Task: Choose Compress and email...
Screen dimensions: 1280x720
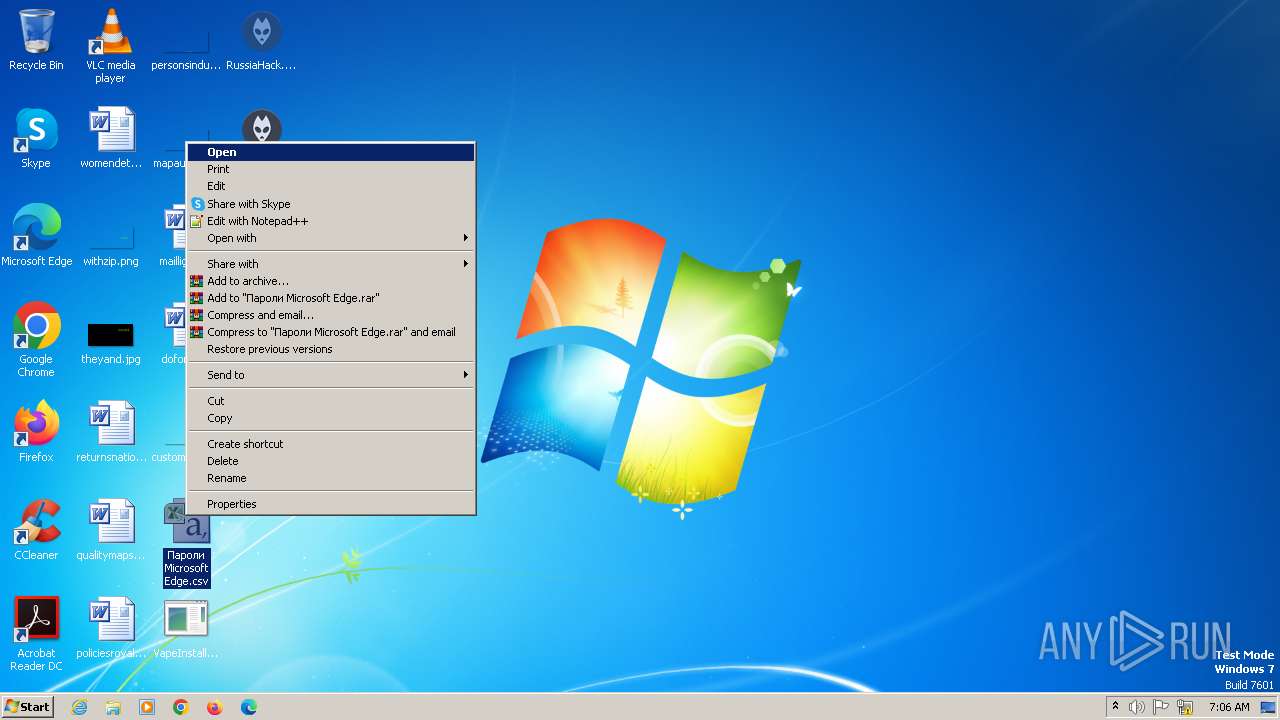Action: [x=330, y=315]
